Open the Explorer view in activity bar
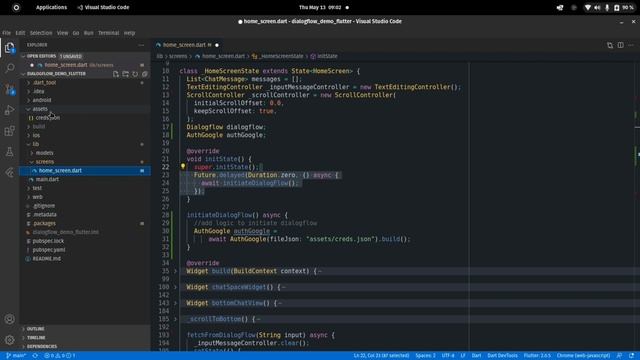This screenshot has height=360, width=640. coord(9,48)
